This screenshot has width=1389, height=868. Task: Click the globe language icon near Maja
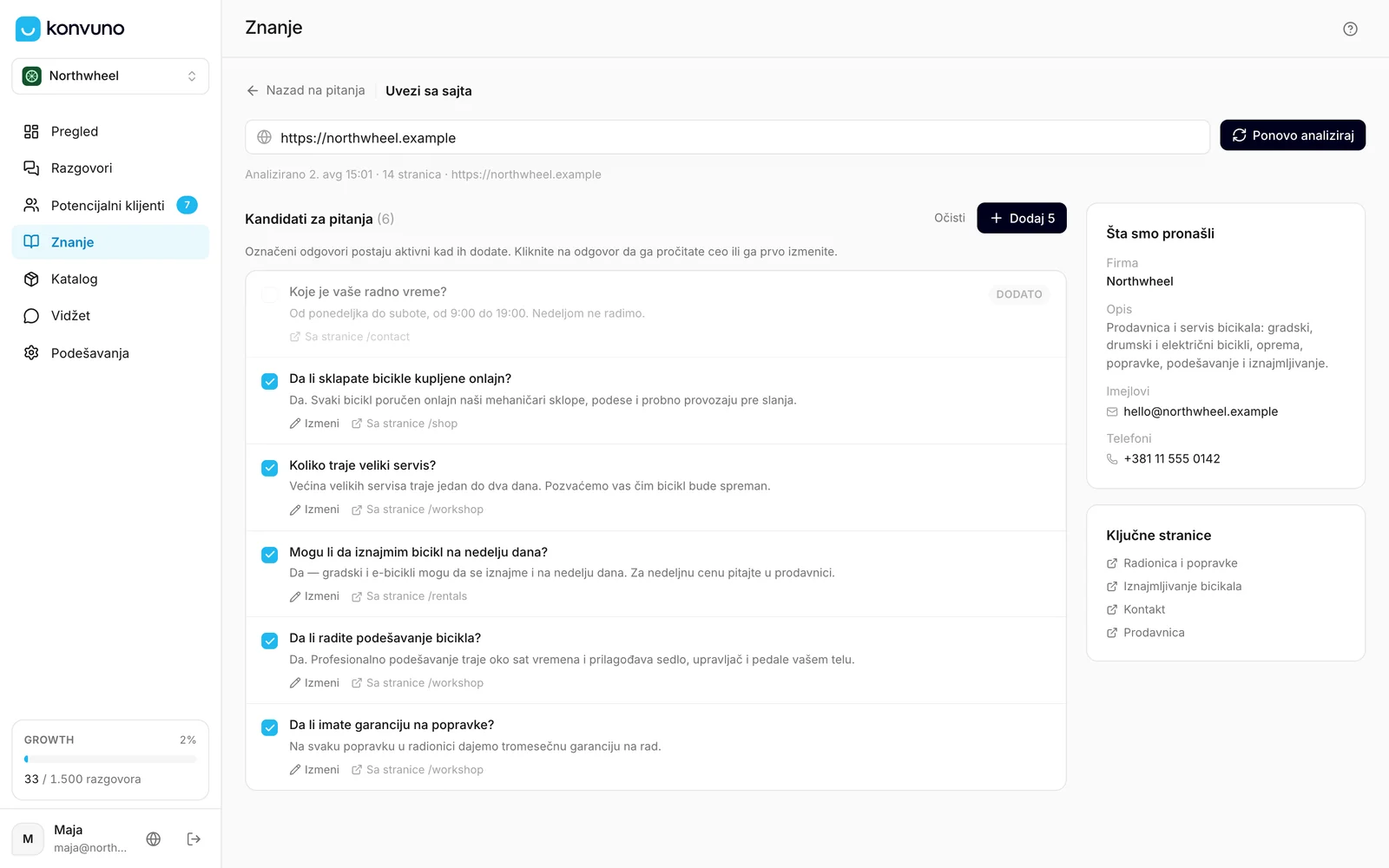(x=154, y=838)
